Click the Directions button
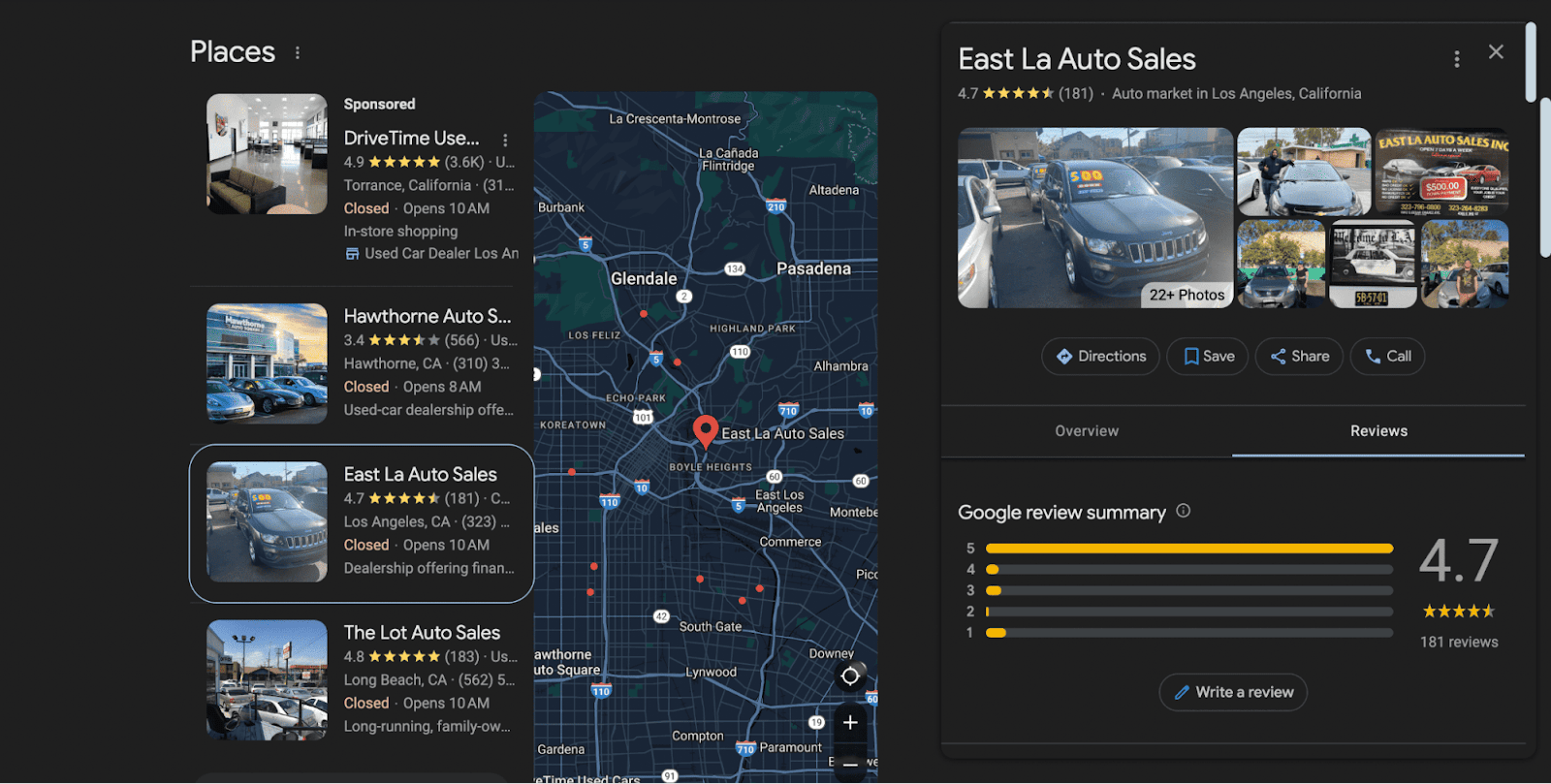This screenshot has width=1551, height=784. pyautogui.click(x=1100, y=357)
